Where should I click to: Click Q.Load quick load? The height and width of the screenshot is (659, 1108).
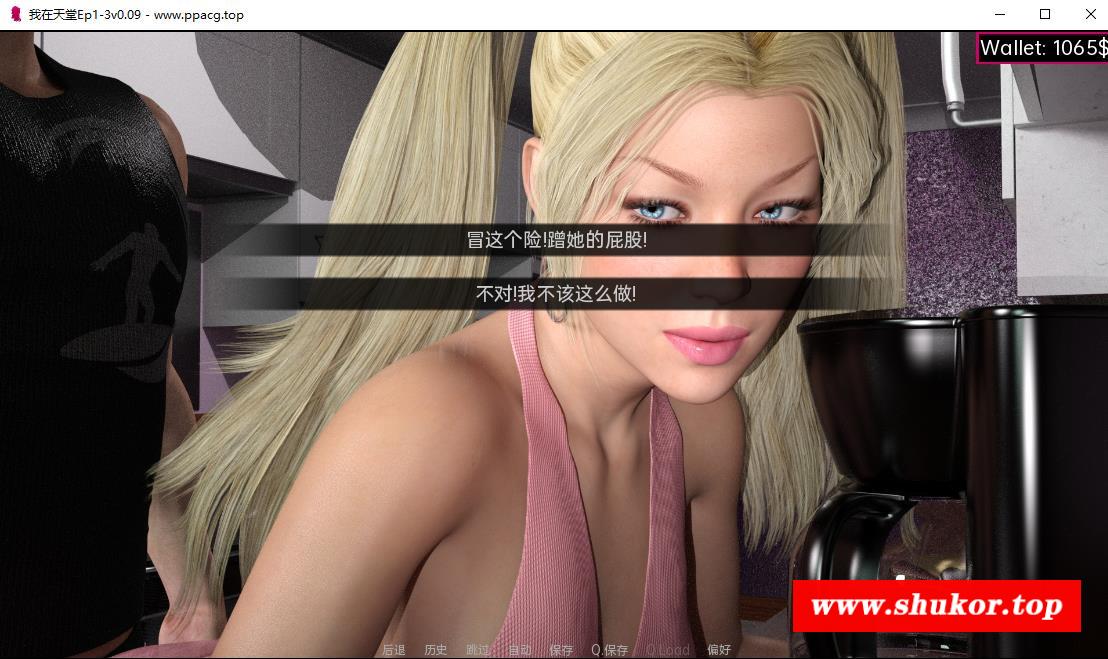pyautogui.click(x=667, y=650)
